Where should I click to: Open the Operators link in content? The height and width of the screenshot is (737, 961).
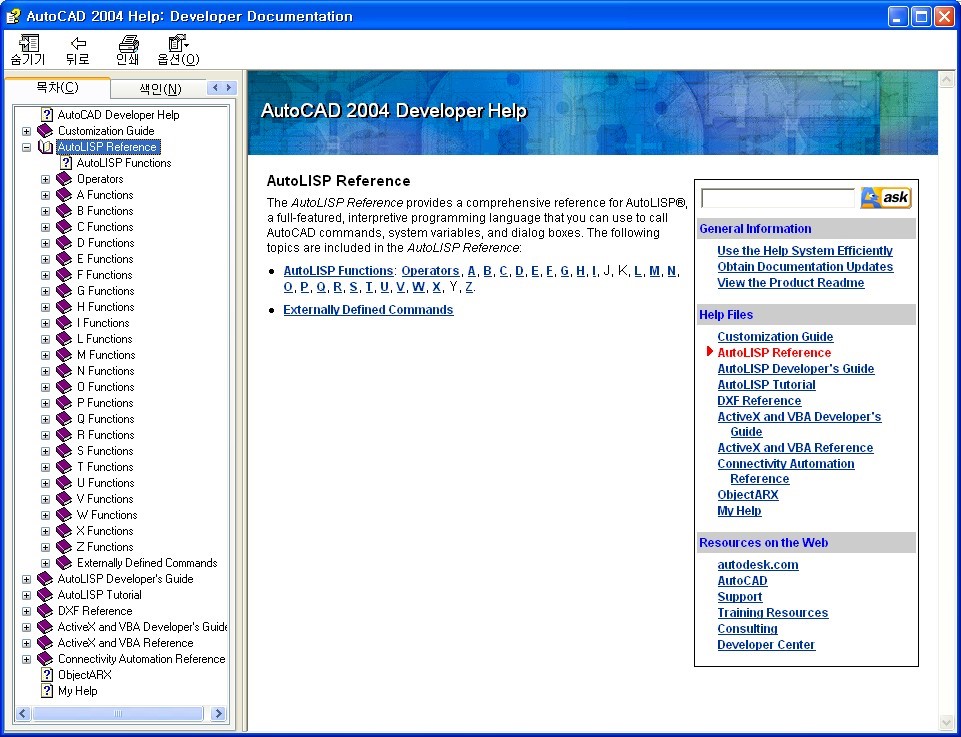pos(430,271)
